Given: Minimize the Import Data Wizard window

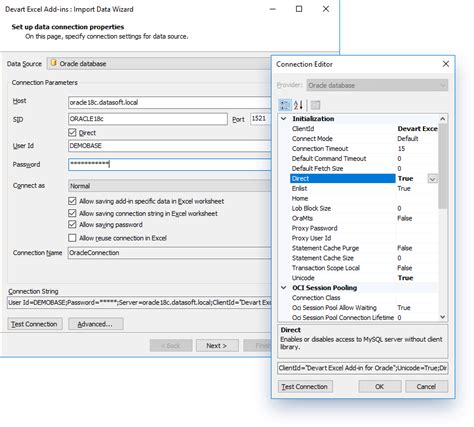Looking at the screenshot, I should (x=273, y=9).
